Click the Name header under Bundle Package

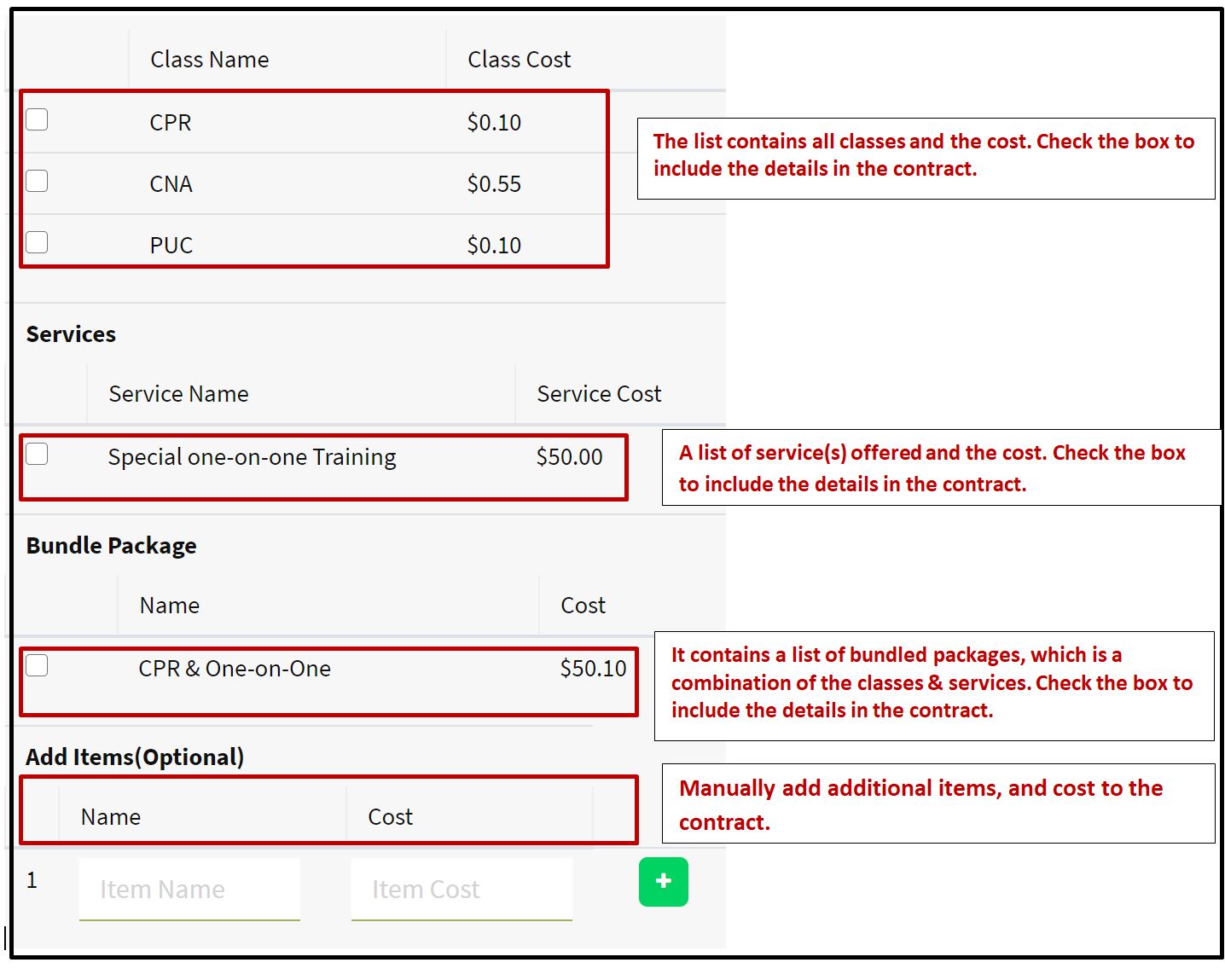(x=169, y=606)
